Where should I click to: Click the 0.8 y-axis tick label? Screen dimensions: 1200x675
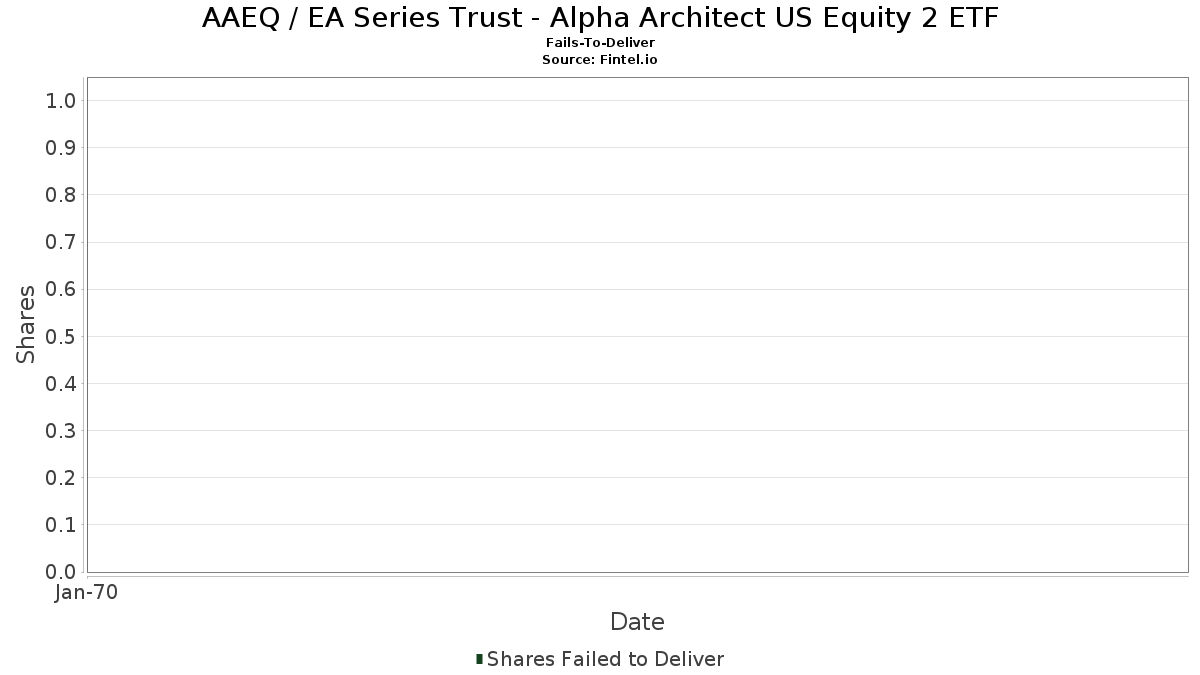[x=61, y=195]
